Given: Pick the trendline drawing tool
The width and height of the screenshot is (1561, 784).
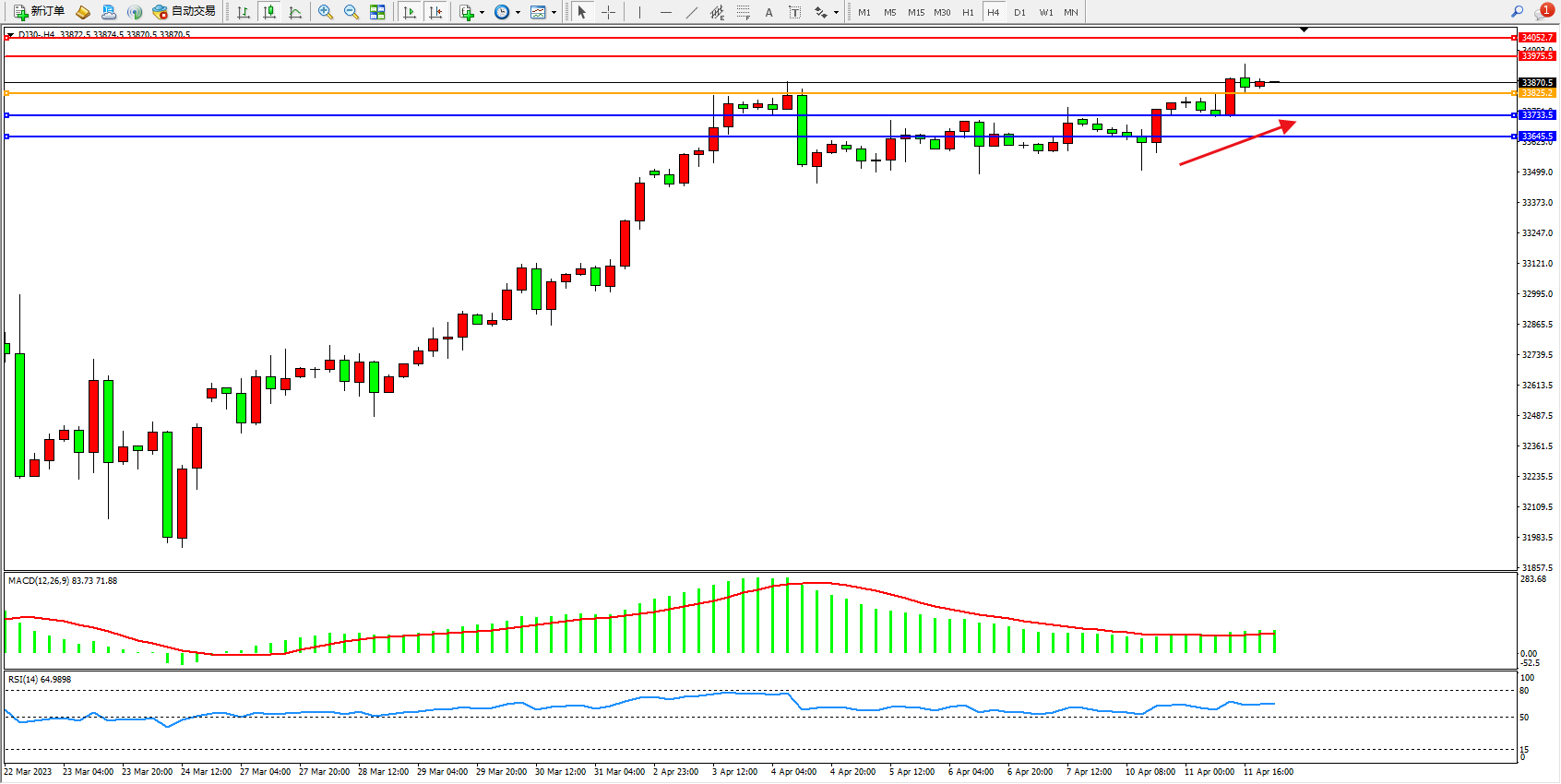Looking at the screenshot, I should 692,12.
